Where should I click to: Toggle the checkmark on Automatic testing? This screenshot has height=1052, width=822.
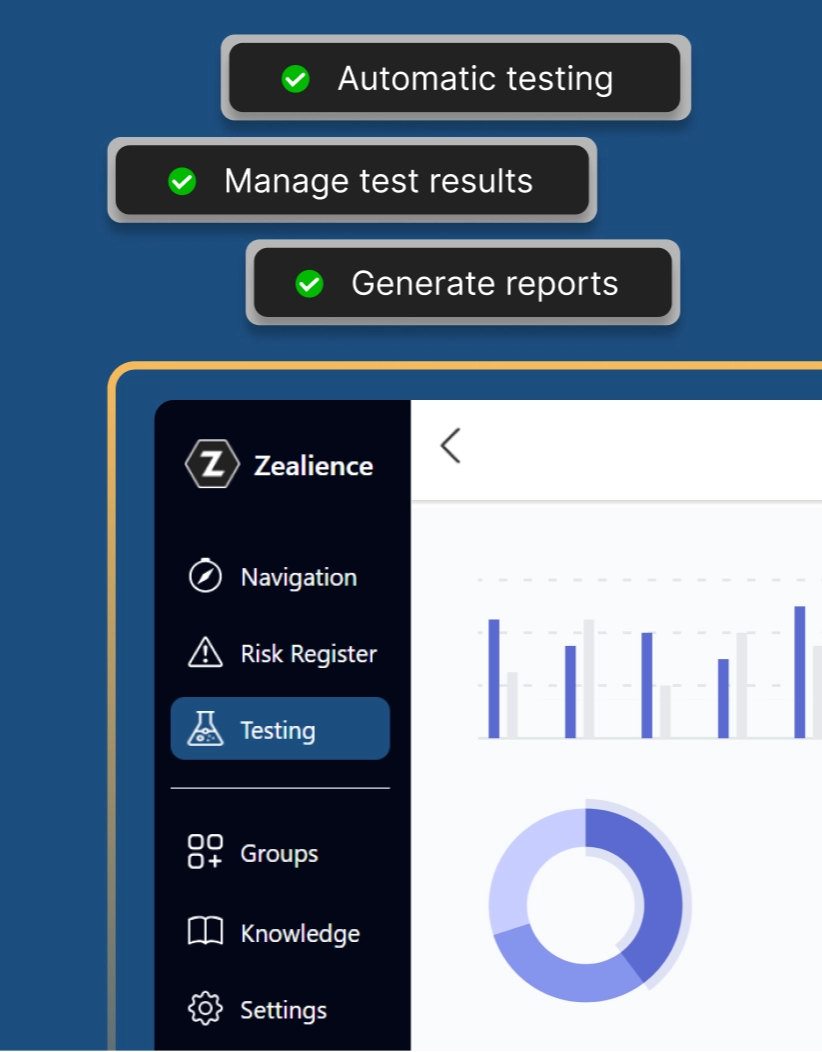pyautogui.click(x=295, y=78)
